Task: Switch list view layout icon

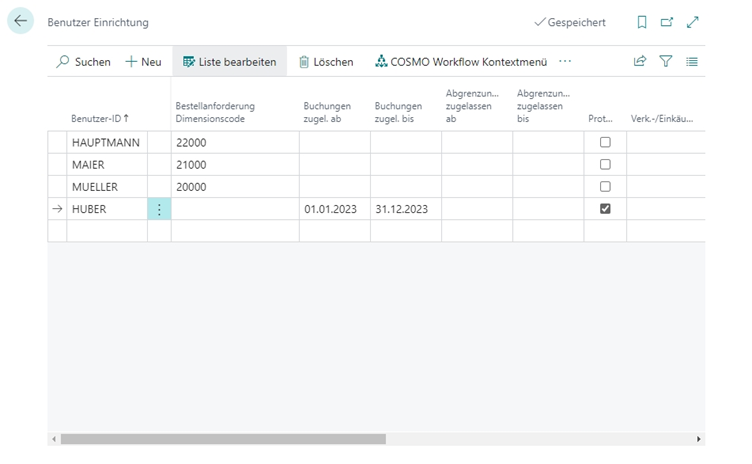Action: (692, 62)
